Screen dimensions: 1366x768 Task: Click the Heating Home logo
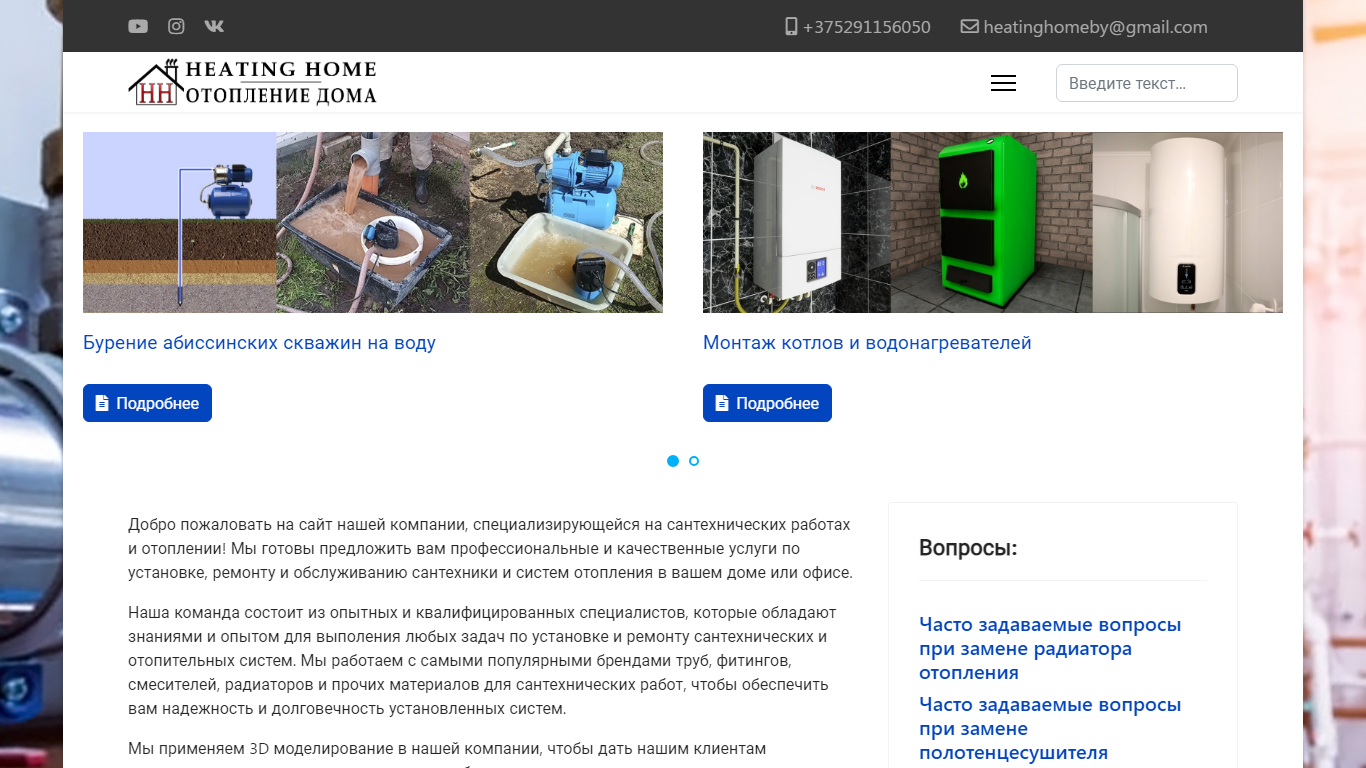click(x=253, y=82)
